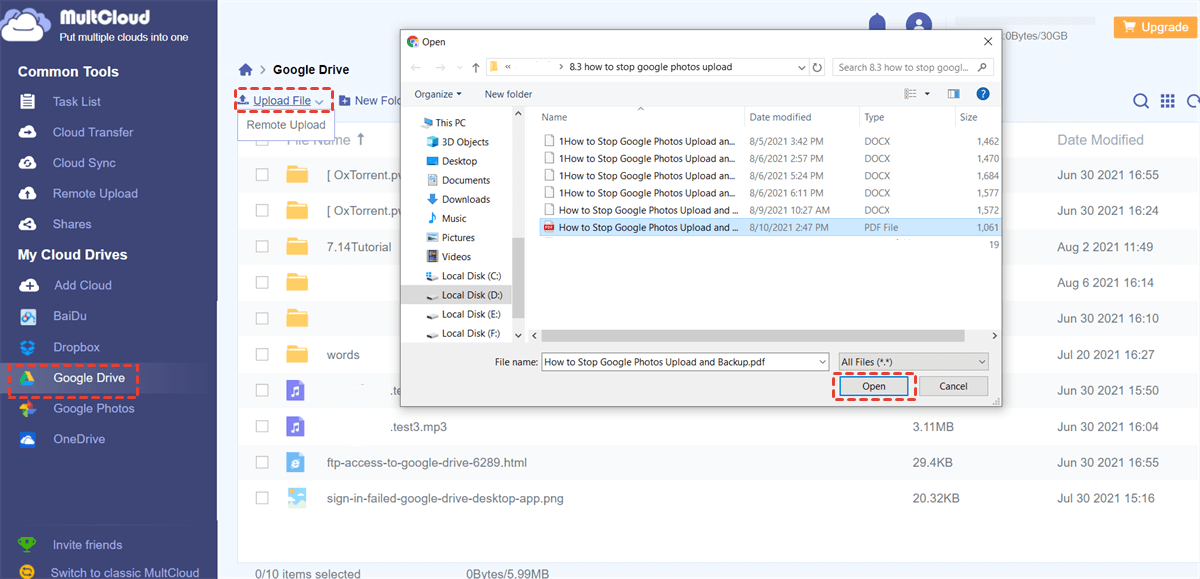Click the refresh icon beside address bar
The image size is (1200, 579).
pos(818,67)
